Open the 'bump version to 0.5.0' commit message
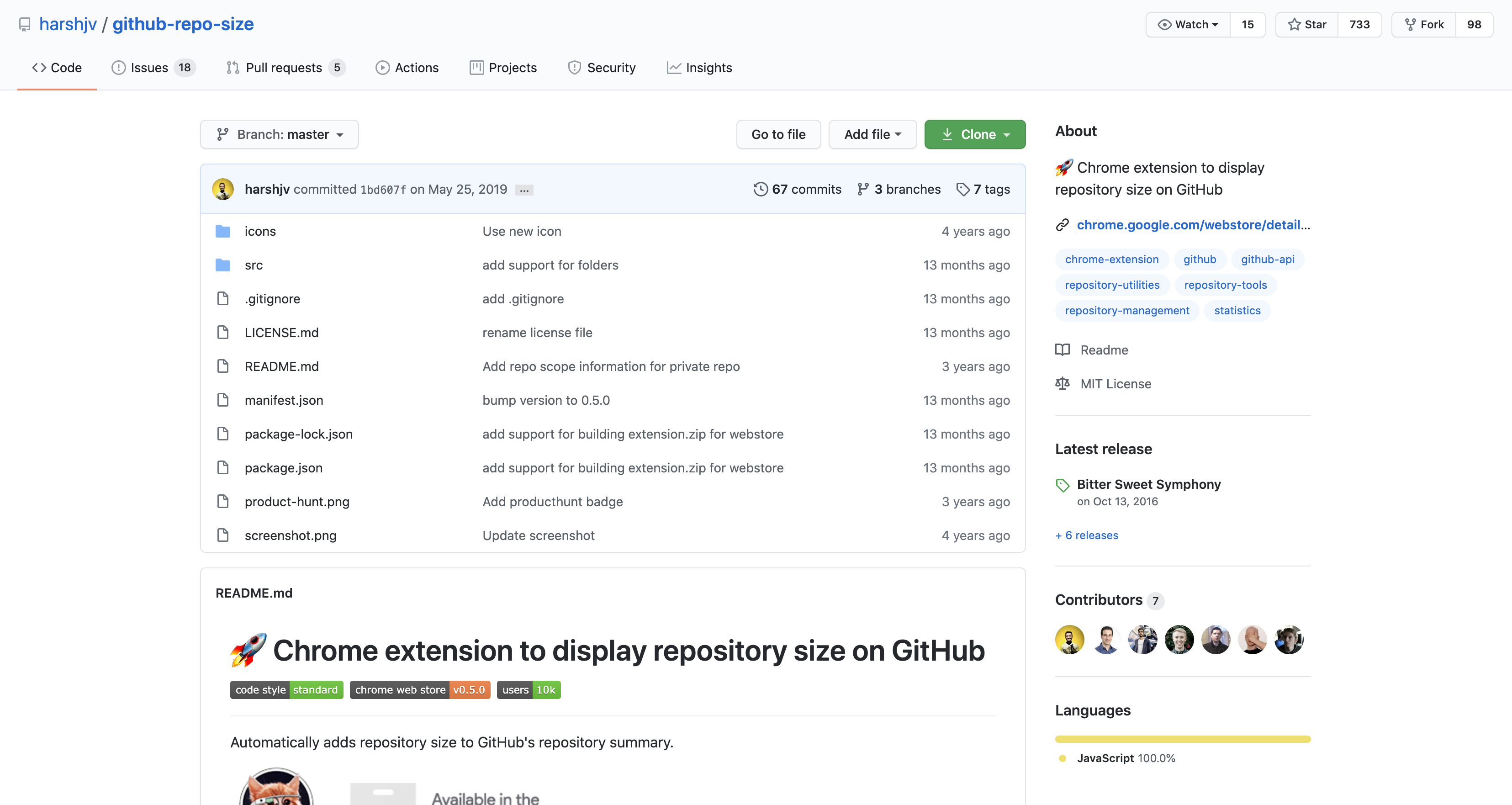 point(546,401)
